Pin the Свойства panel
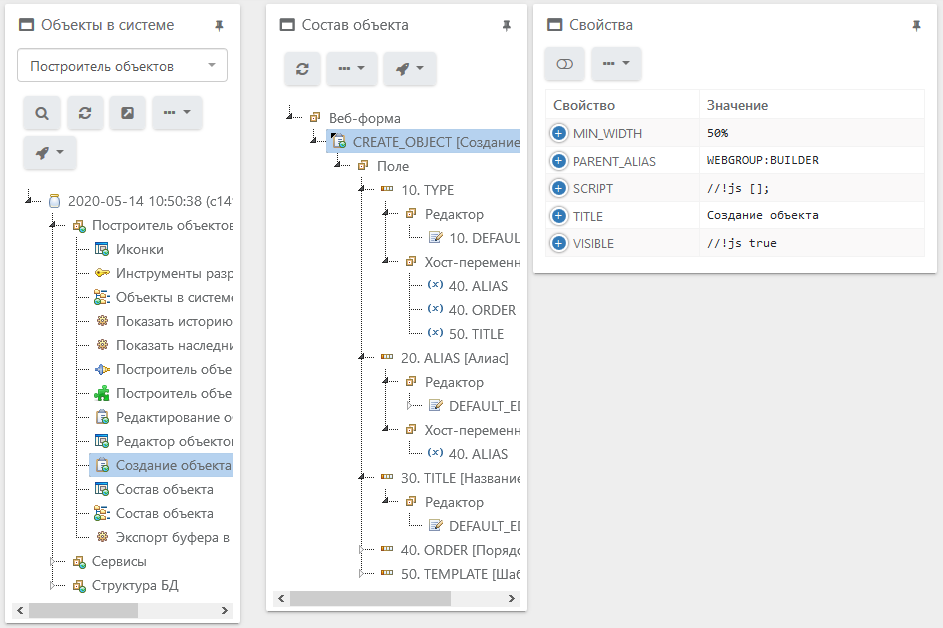This screenshot has width=943, height=628. point(916,26)
